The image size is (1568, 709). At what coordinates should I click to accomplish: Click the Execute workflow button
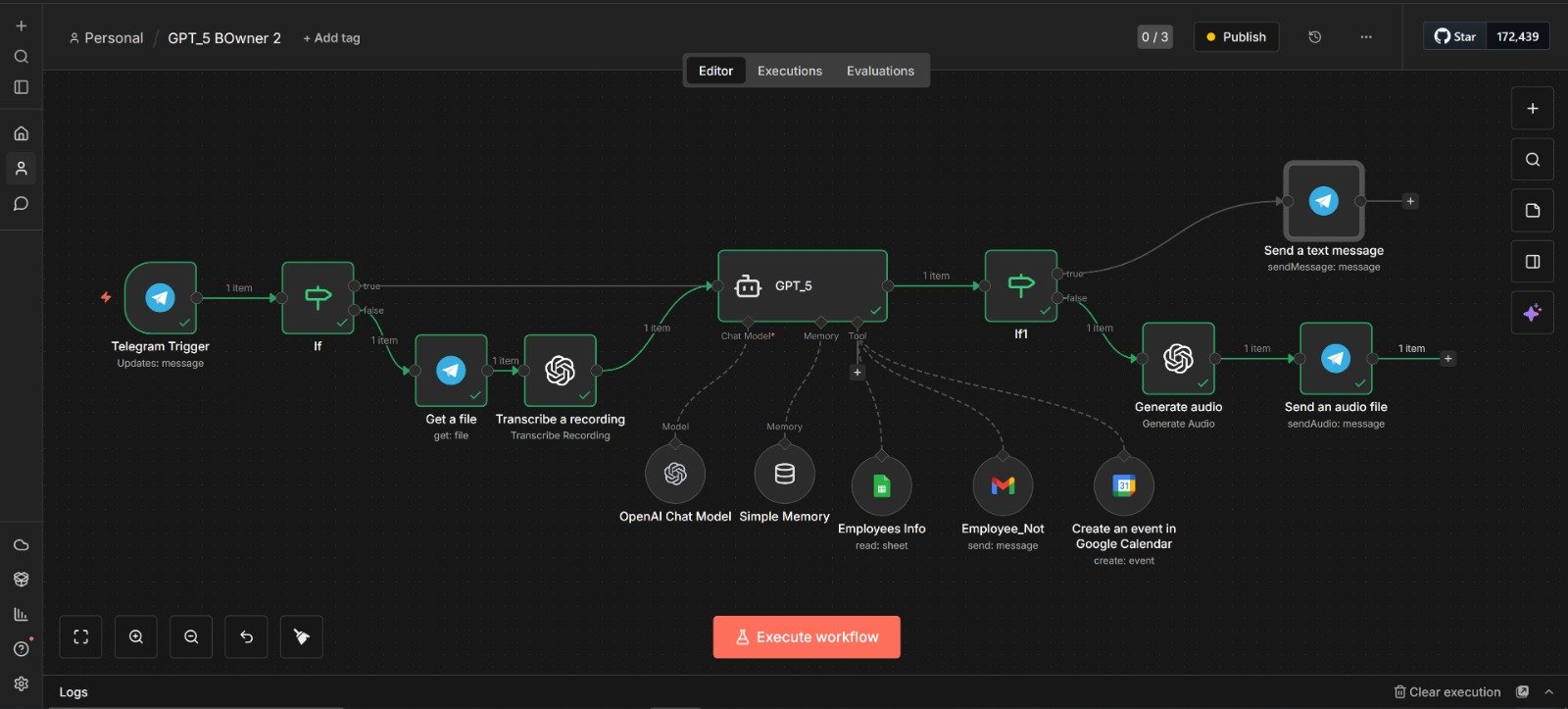pos(806,637)
